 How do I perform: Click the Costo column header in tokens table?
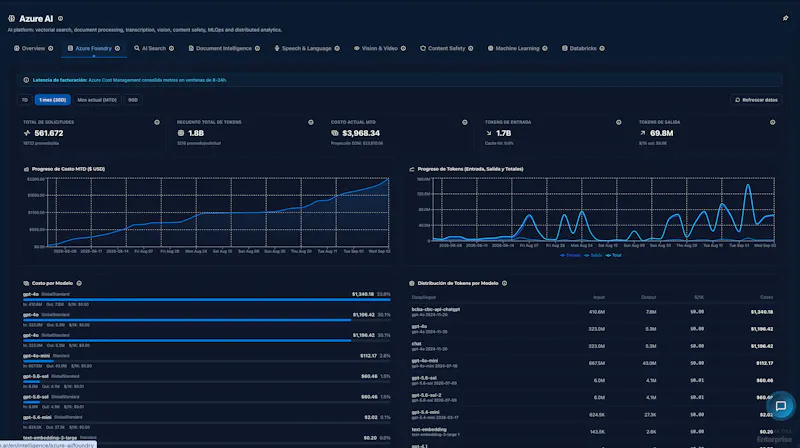point(766,297)
